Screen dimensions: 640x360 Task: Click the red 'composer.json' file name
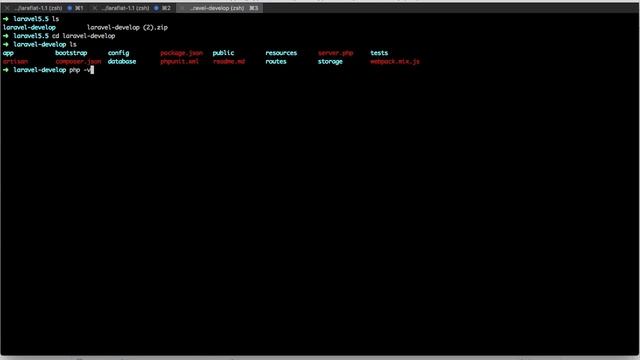[x=78, y=62]
